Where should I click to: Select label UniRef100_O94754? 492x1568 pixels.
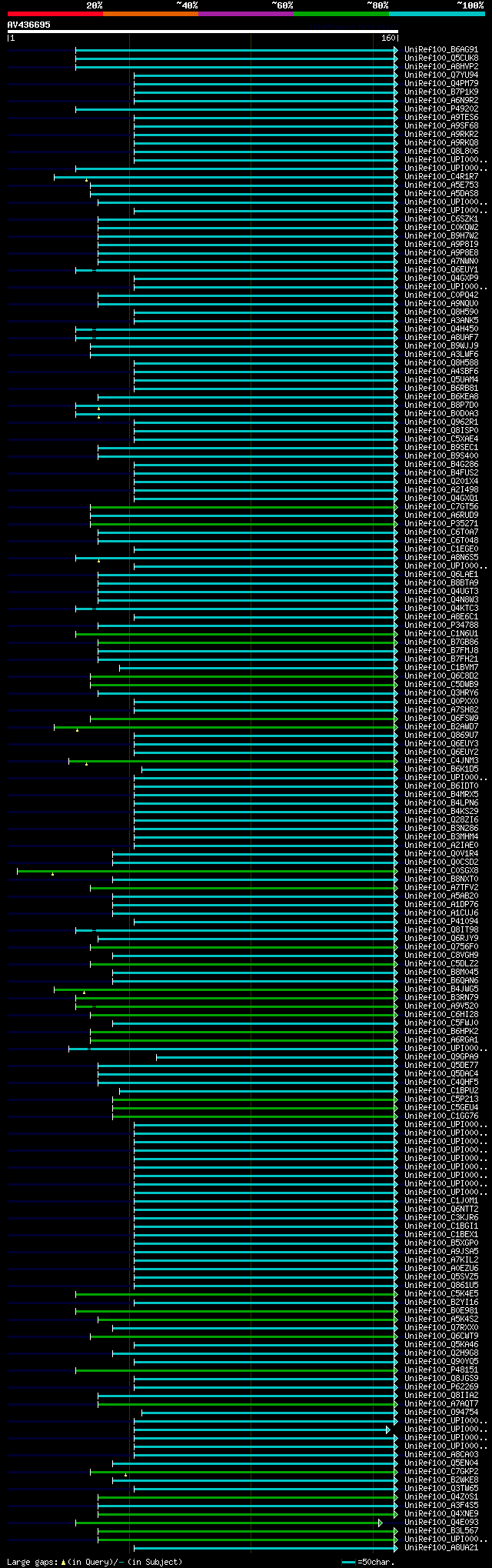click(x=441, y=1413)
